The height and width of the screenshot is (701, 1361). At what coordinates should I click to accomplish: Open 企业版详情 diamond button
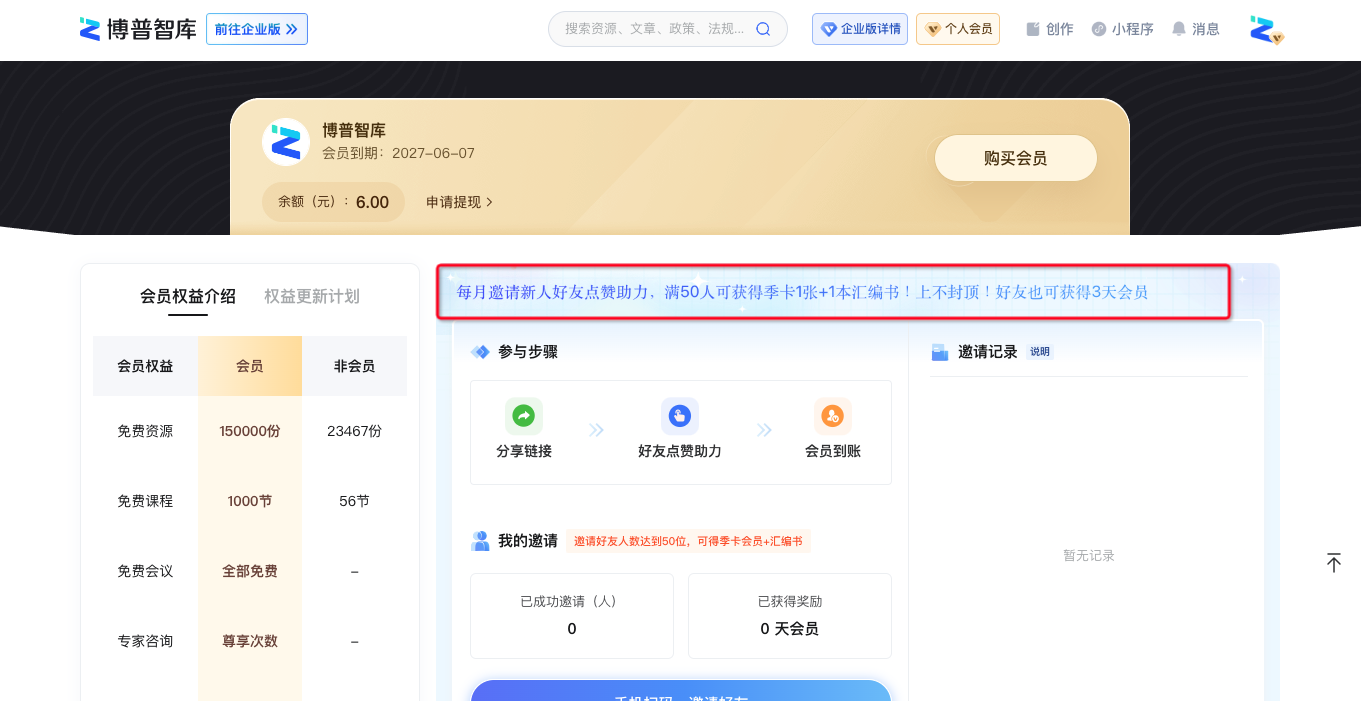pos(860,29)
